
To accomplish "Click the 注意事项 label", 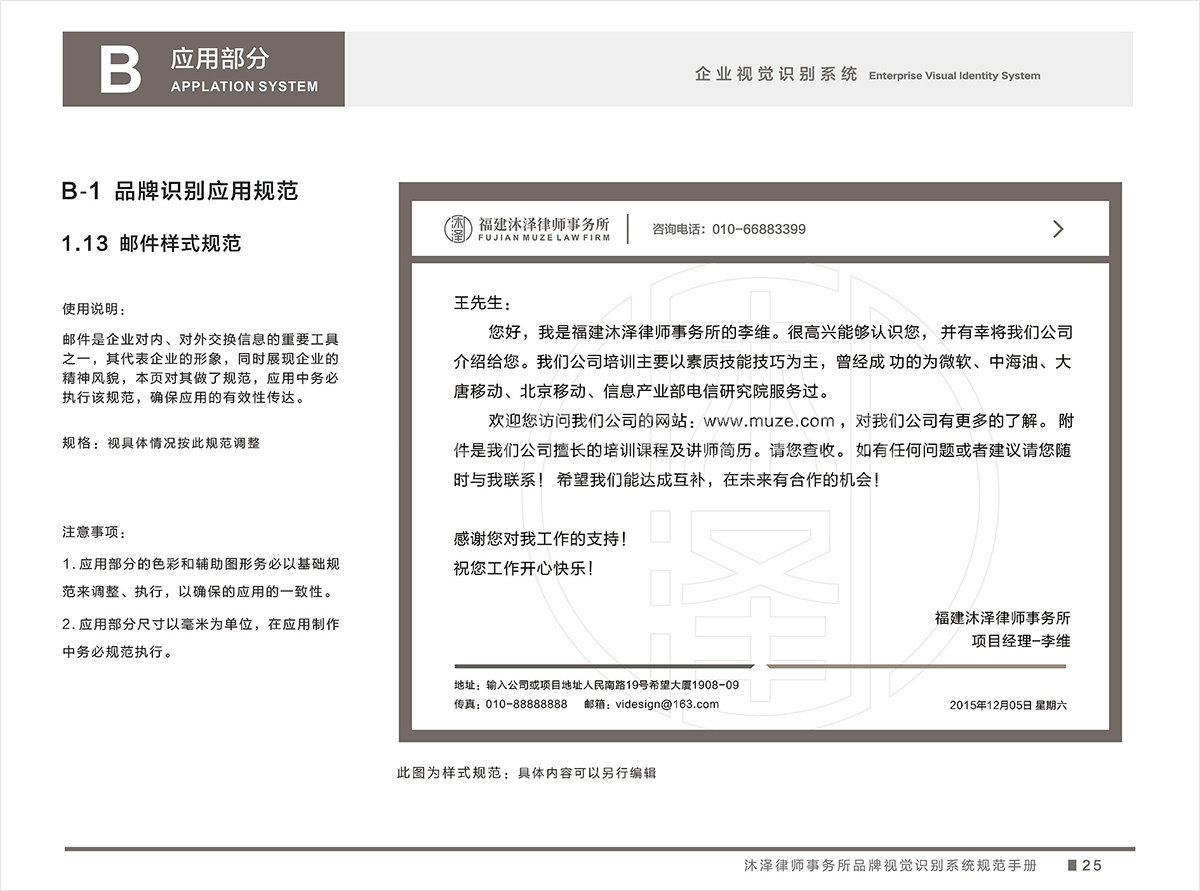I will pyautogui.click(x=94, y=531).
